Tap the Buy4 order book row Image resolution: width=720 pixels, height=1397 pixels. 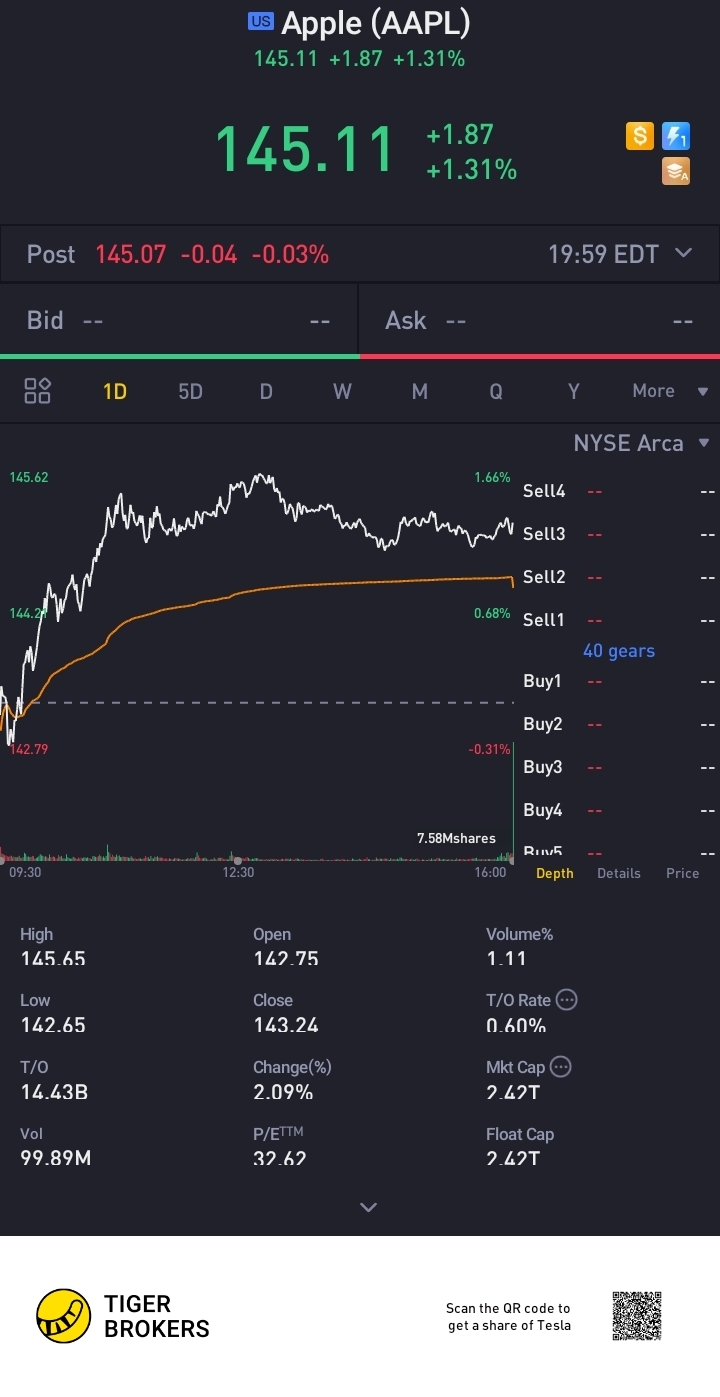(620, 810)
